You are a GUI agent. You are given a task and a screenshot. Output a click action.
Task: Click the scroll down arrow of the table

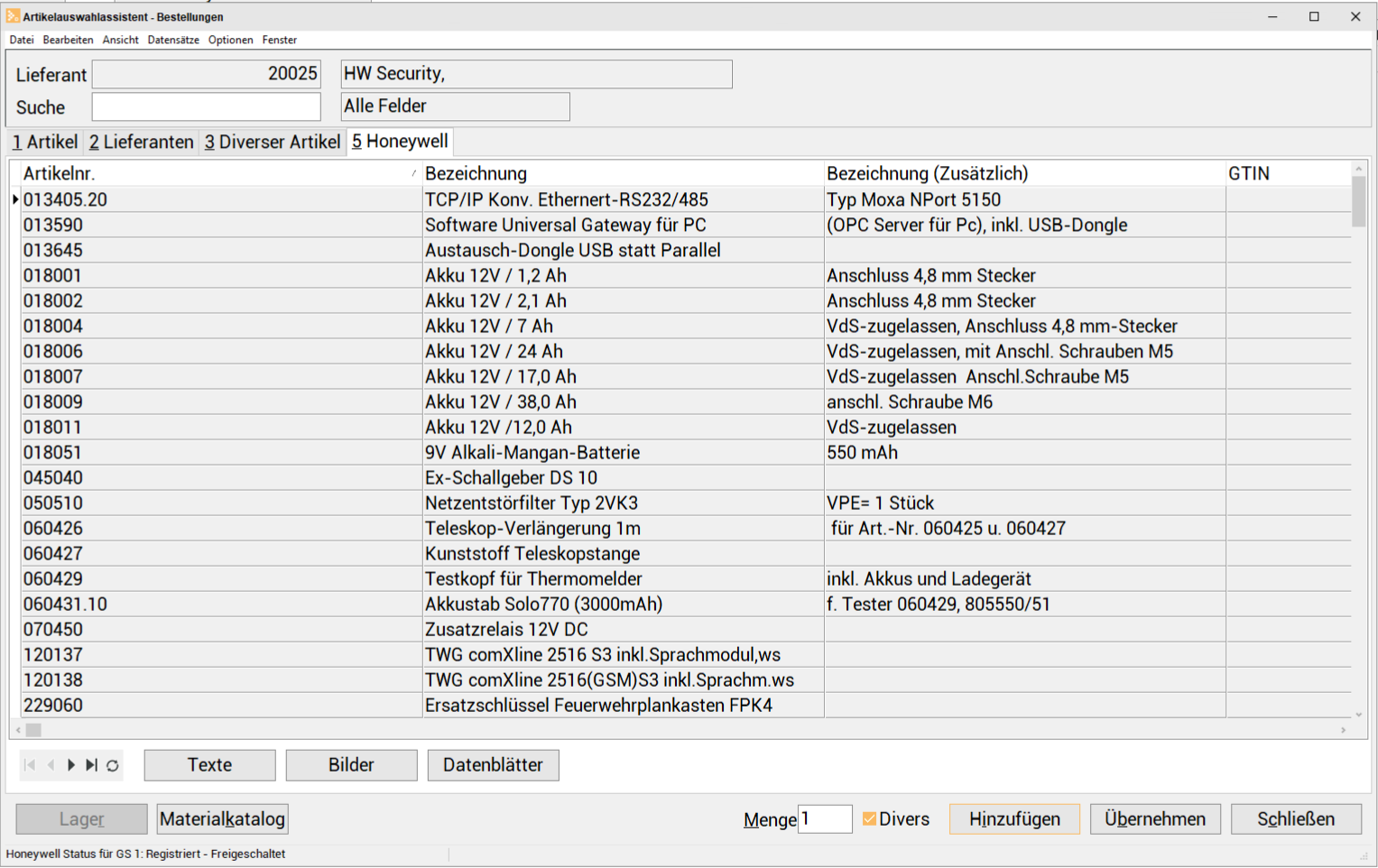pyautogui.click(x=1358, y=715)
